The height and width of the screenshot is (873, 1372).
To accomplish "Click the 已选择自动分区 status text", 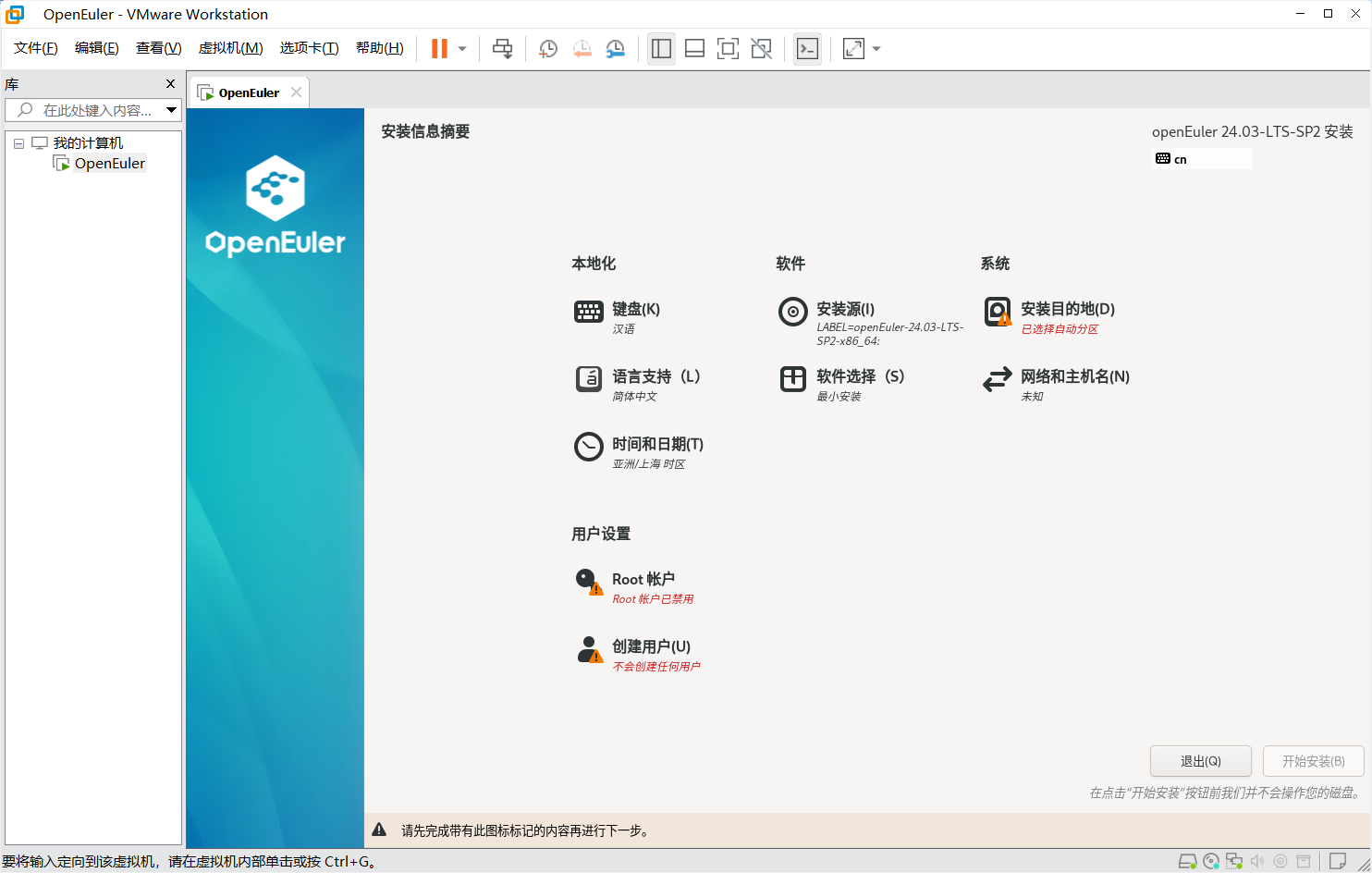I will point(1060,329).
